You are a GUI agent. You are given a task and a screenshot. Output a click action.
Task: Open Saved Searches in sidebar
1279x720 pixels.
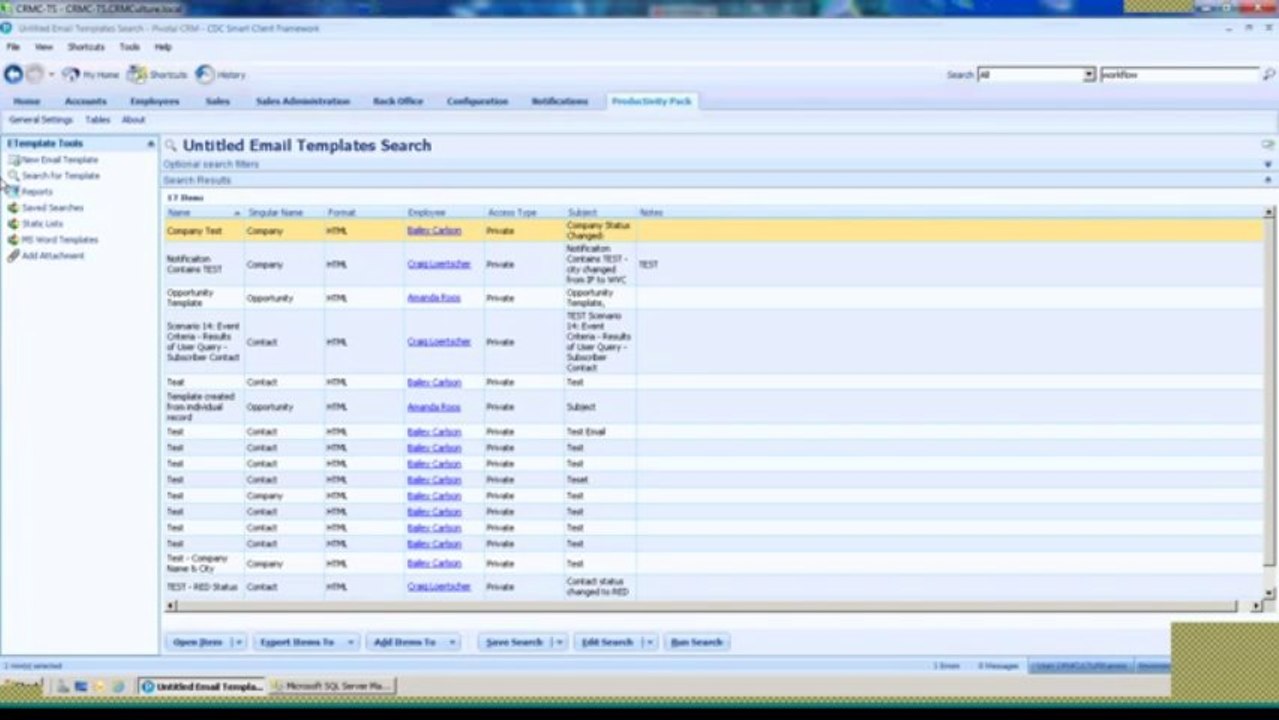tap(46, 208)
